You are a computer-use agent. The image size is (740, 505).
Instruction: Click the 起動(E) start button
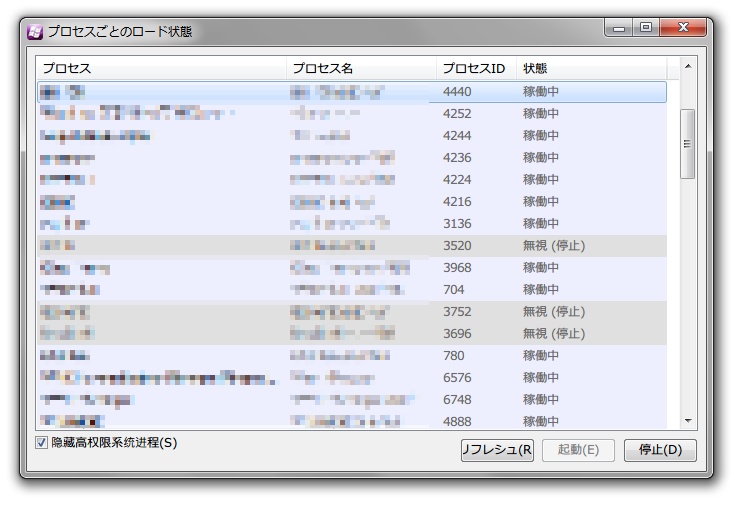coord(579,450)
